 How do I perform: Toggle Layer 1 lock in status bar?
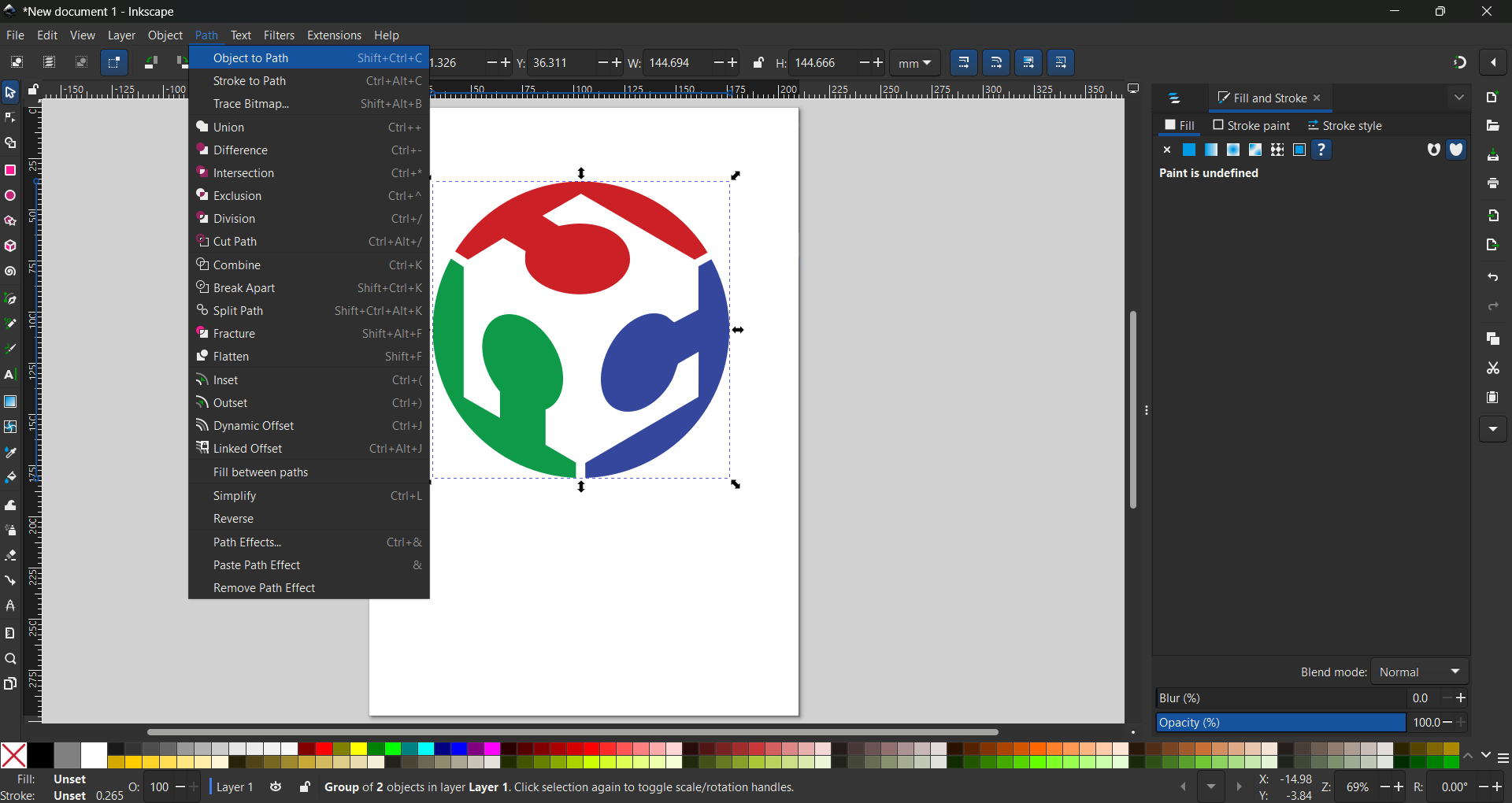pyautogui.click(x=305, y=786)
